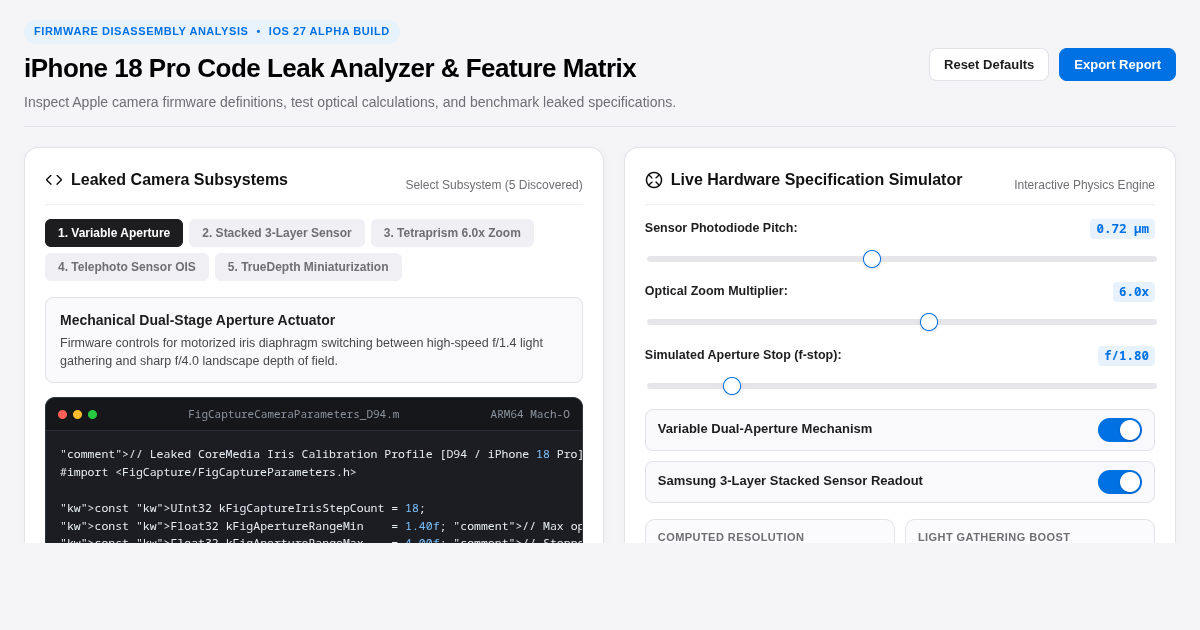
Task: Click the yellow dot in code window
Action: (77, 414)
